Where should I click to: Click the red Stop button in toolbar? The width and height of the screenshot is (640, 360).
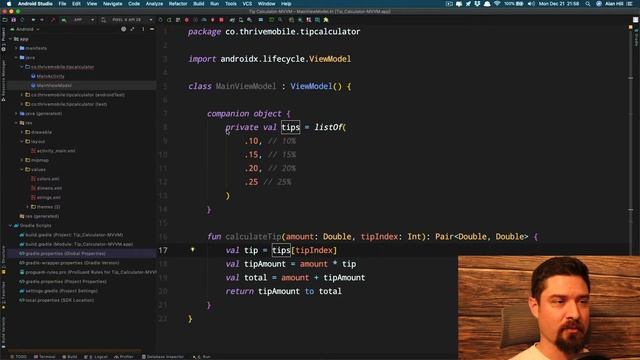pos(222,20)
